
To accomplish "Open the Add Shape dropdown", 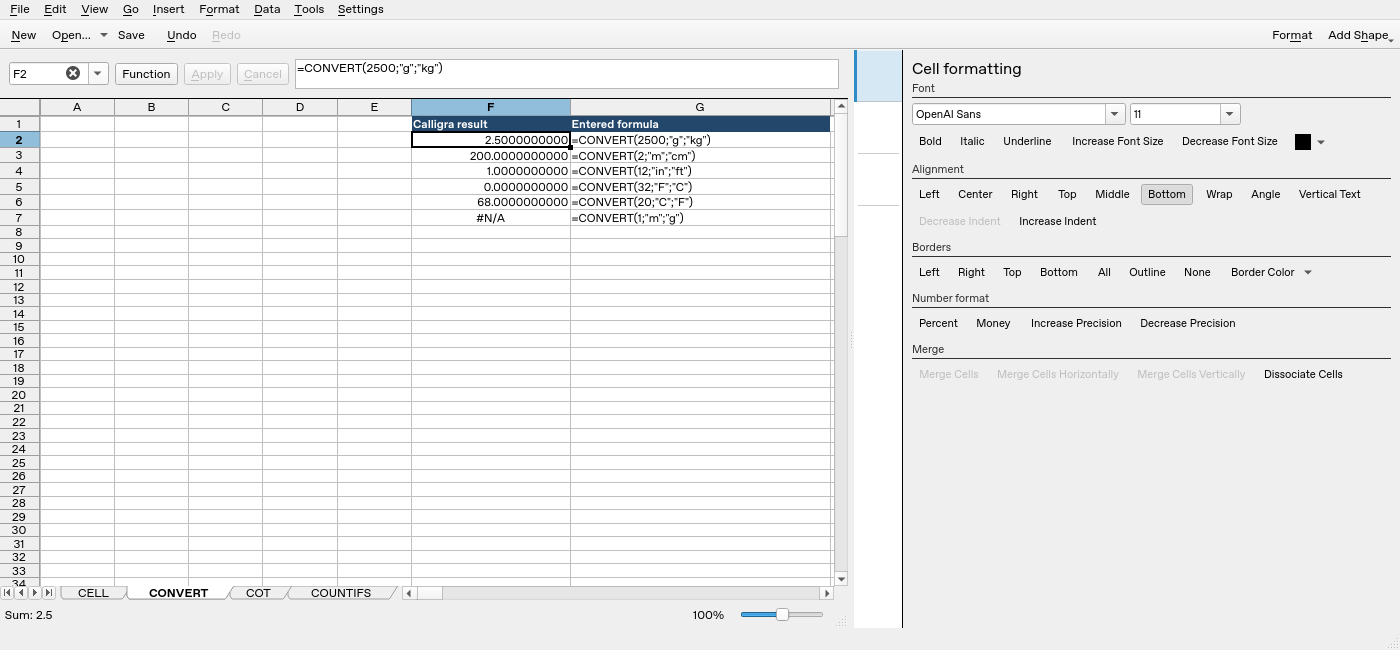I will coord(1359,35).
